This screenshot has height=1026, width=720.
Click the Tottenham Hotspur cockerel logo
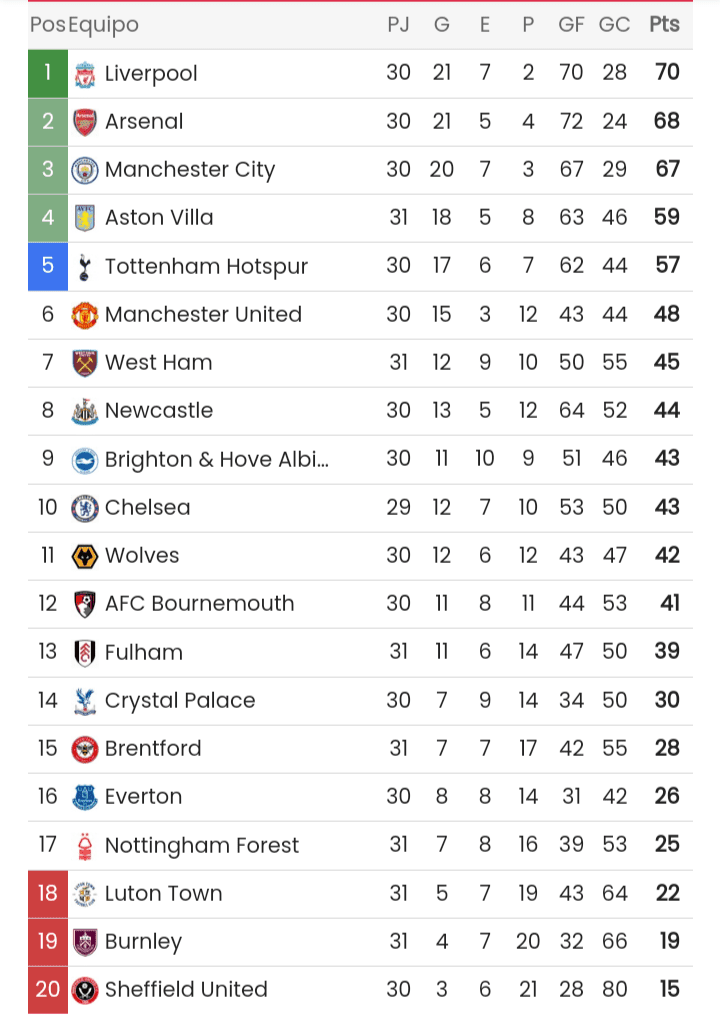click(84, 267)
